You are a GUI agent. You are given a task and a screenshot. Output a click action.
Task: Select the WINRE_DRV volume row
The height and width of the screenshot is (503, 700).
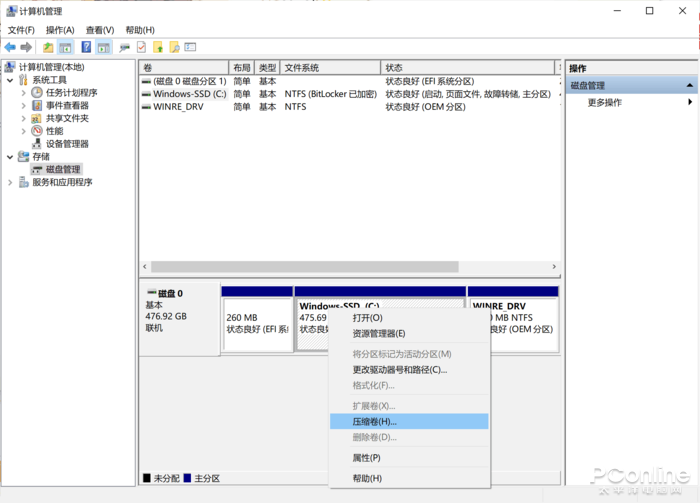coord(350,107)
